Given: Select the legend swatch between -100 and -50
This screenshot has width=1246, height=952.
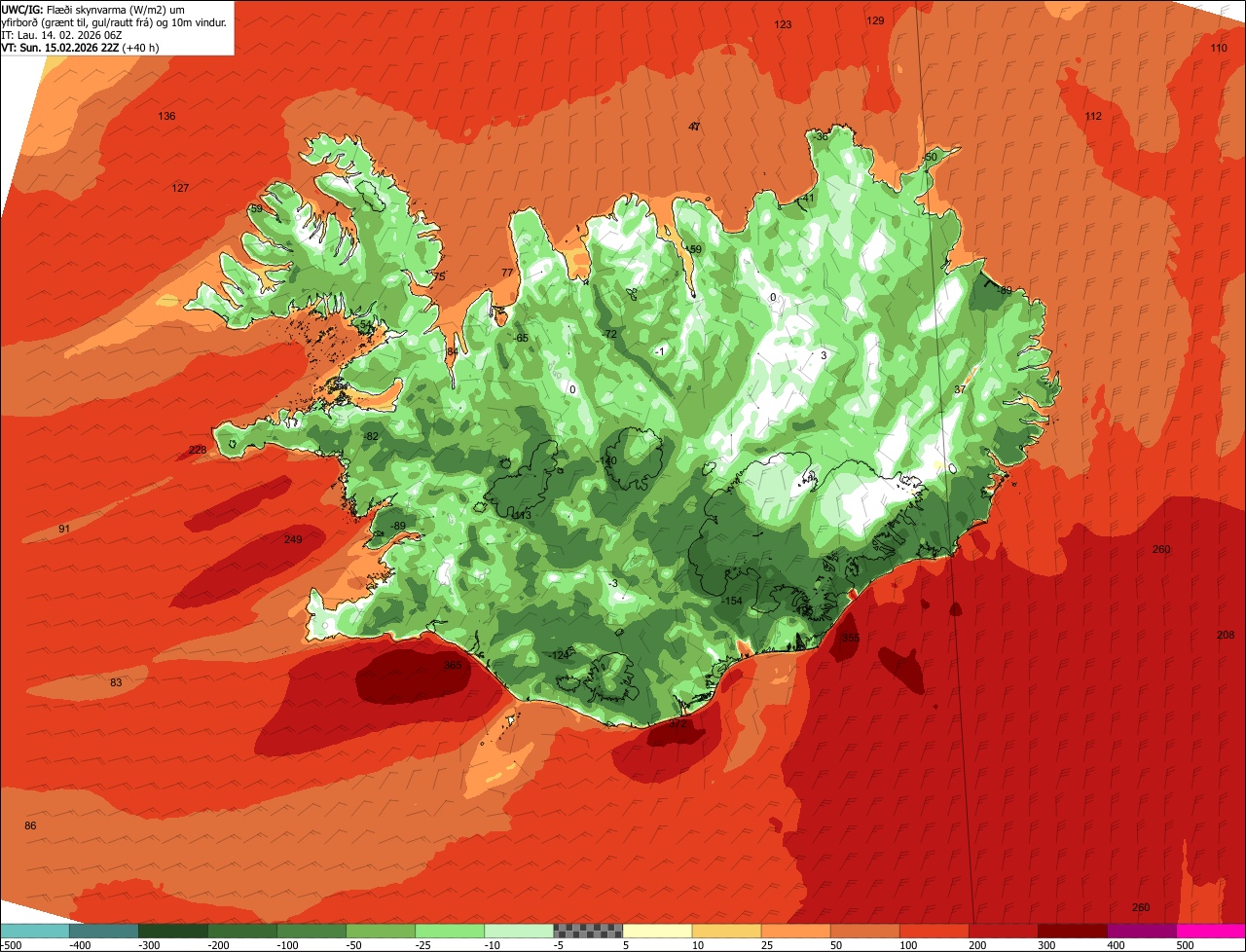Looking at the screenshot, I should pos(311,931).
